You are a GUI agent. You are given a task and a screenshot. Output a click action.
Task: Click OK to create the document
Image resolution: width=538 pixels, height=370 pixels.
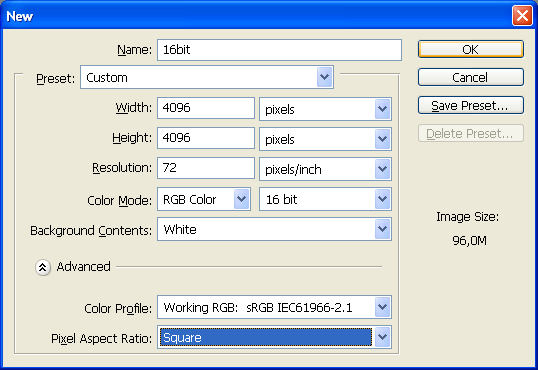click(x=471, y=49)
